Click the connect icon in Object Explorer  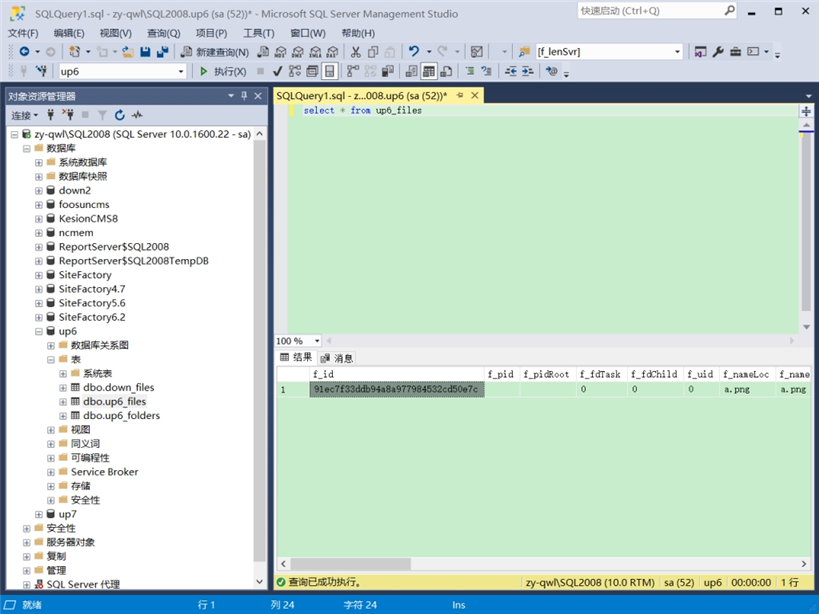[x=48, y=114]
